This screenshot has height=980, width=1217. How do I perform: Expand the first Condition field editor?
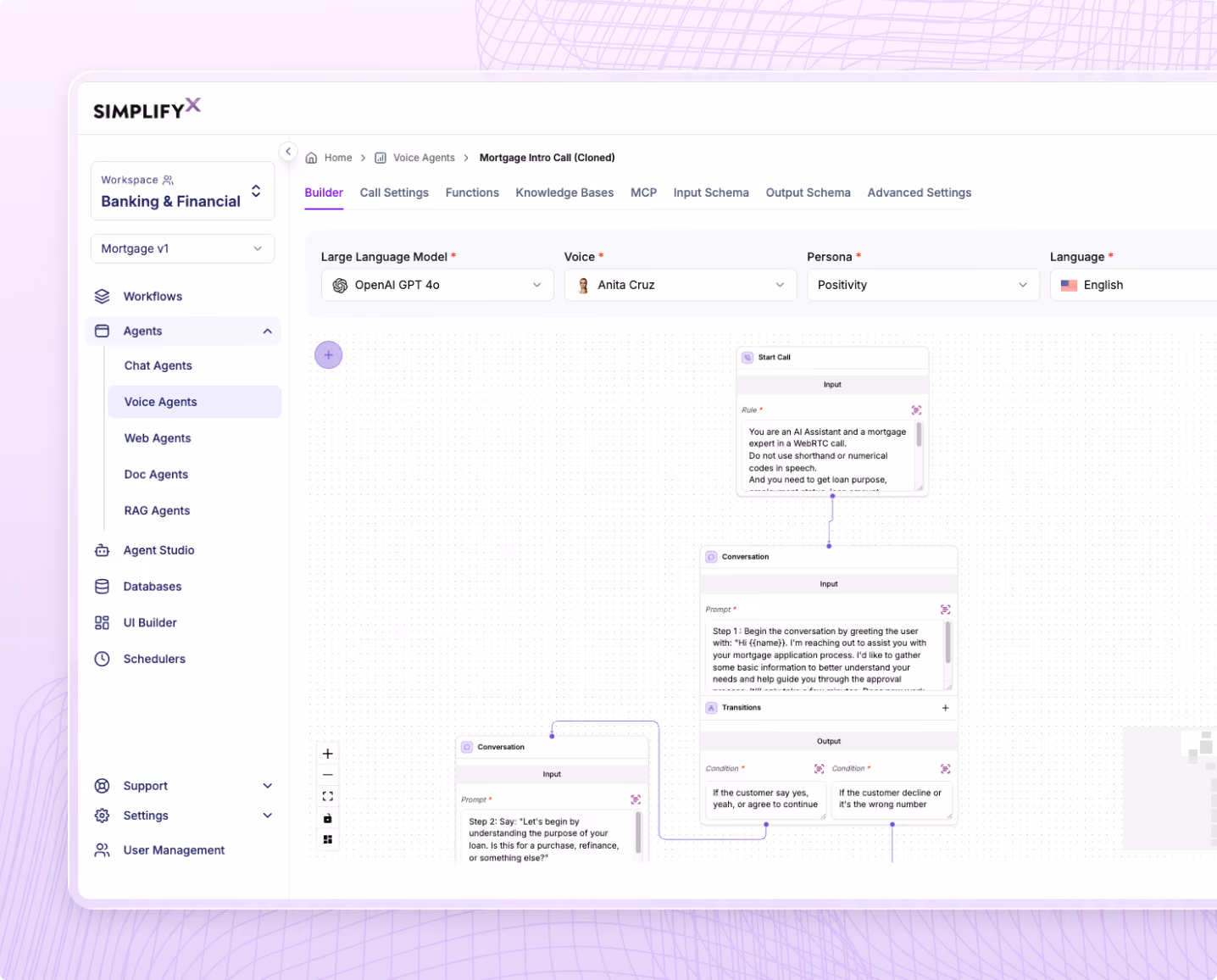820,769
